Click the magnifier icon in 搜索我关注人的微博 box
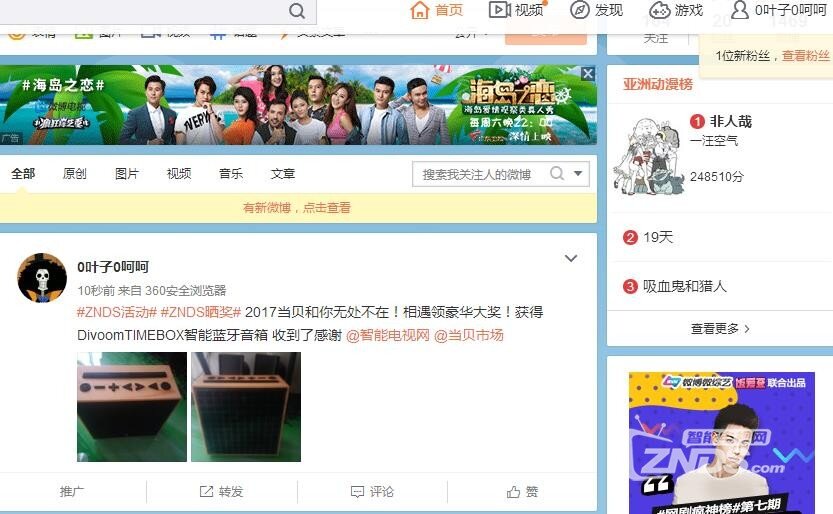This screenshot has width=833, height=514. coord(557,174)
